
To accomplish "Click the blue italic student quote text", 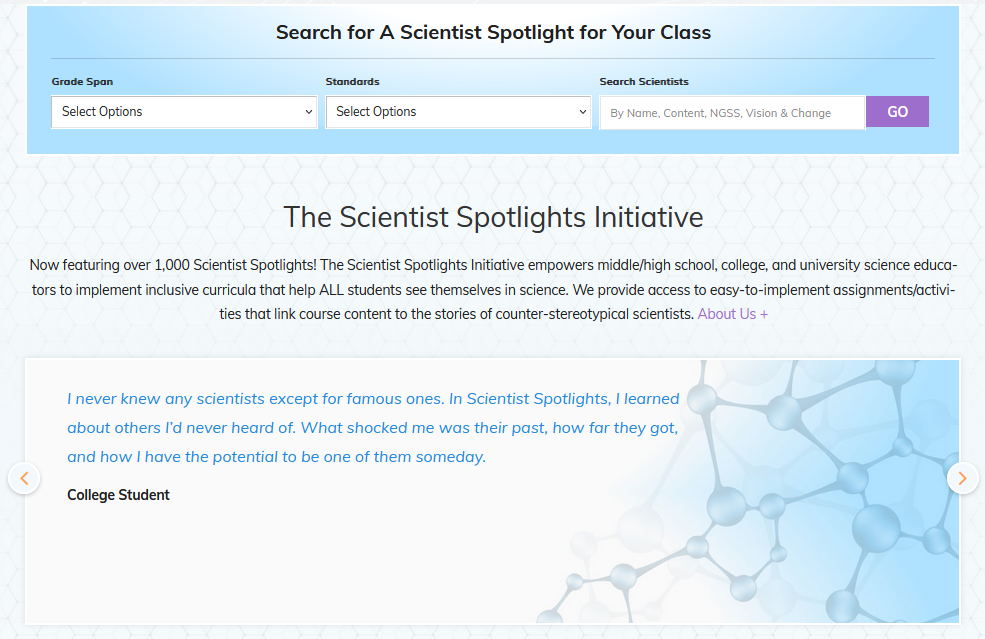I will coord(373,427).
